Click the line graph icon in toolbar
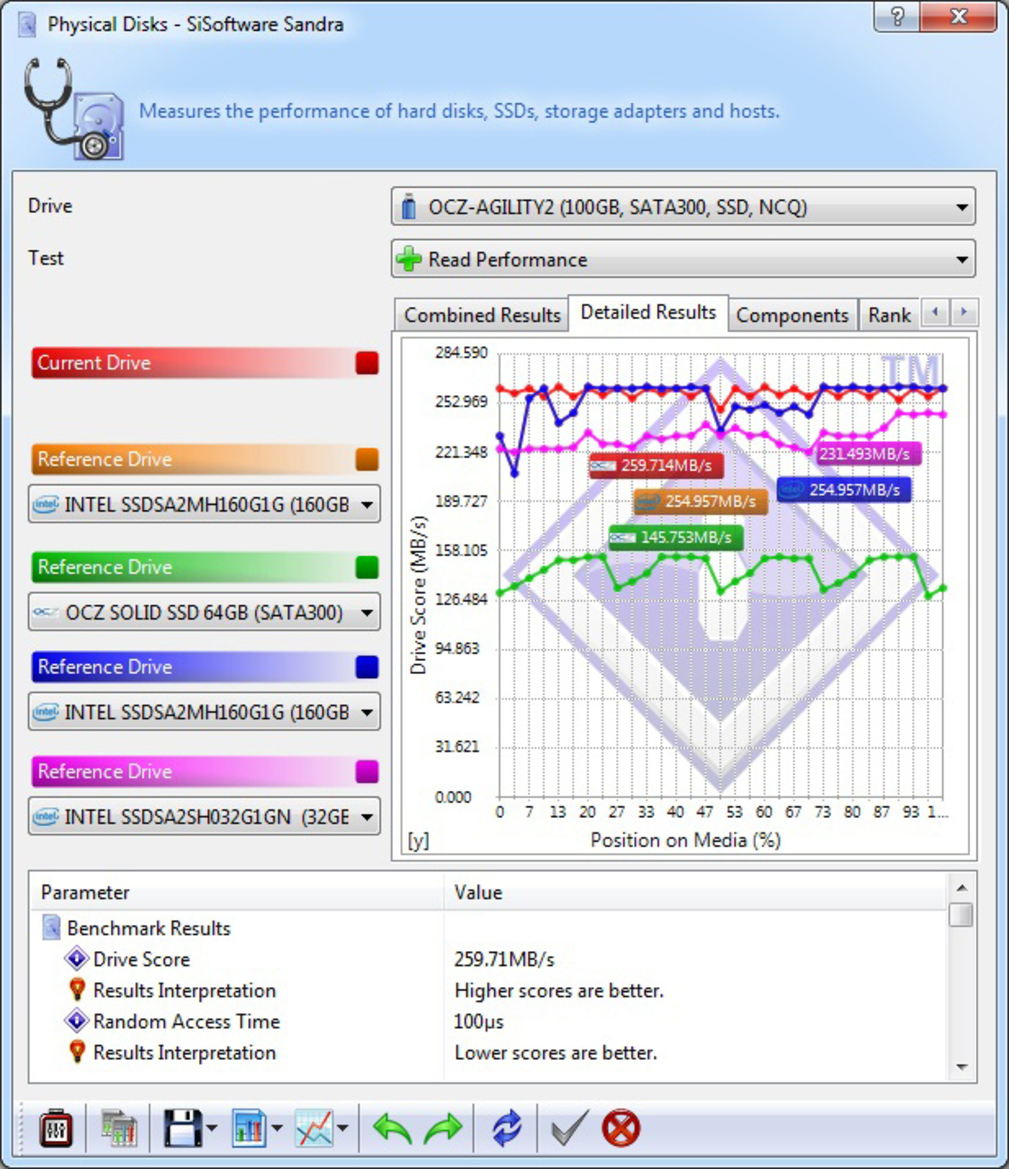 pyautogui.click(x=314, y=1128)
